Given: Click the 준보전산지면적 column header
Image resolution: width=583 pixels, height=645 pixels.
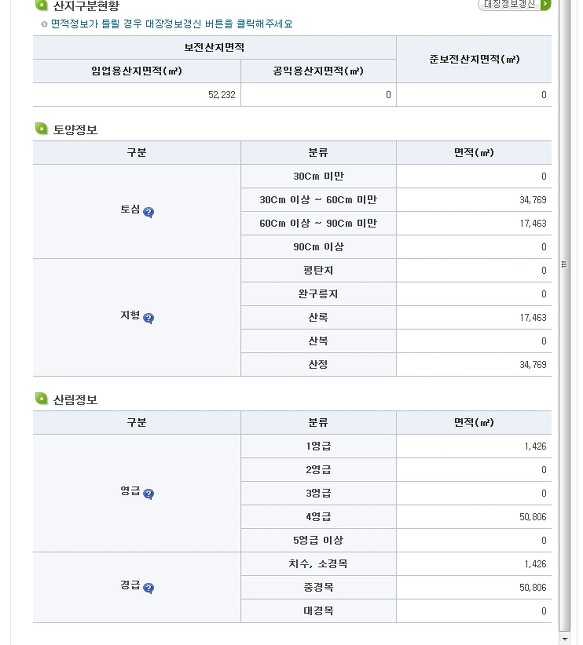Looking at the screenshot, I should pyautogui.click(x=474, y=59).
